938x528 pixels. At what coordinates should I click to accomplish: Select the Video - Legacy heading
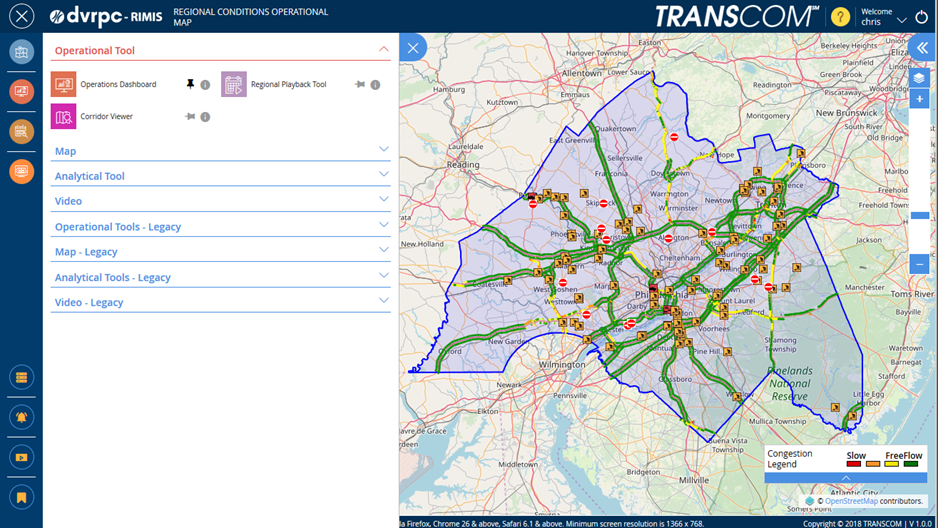[89, 303]
